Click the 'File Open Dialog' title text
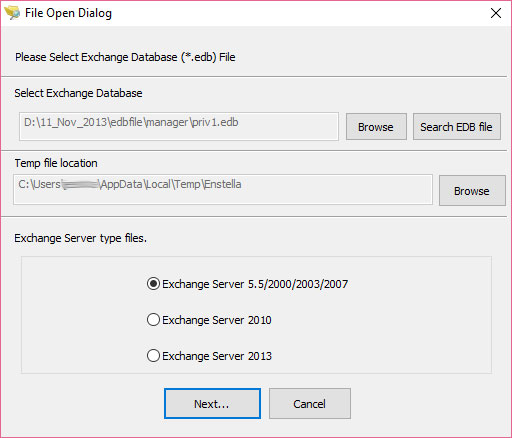 pos(68,13)
